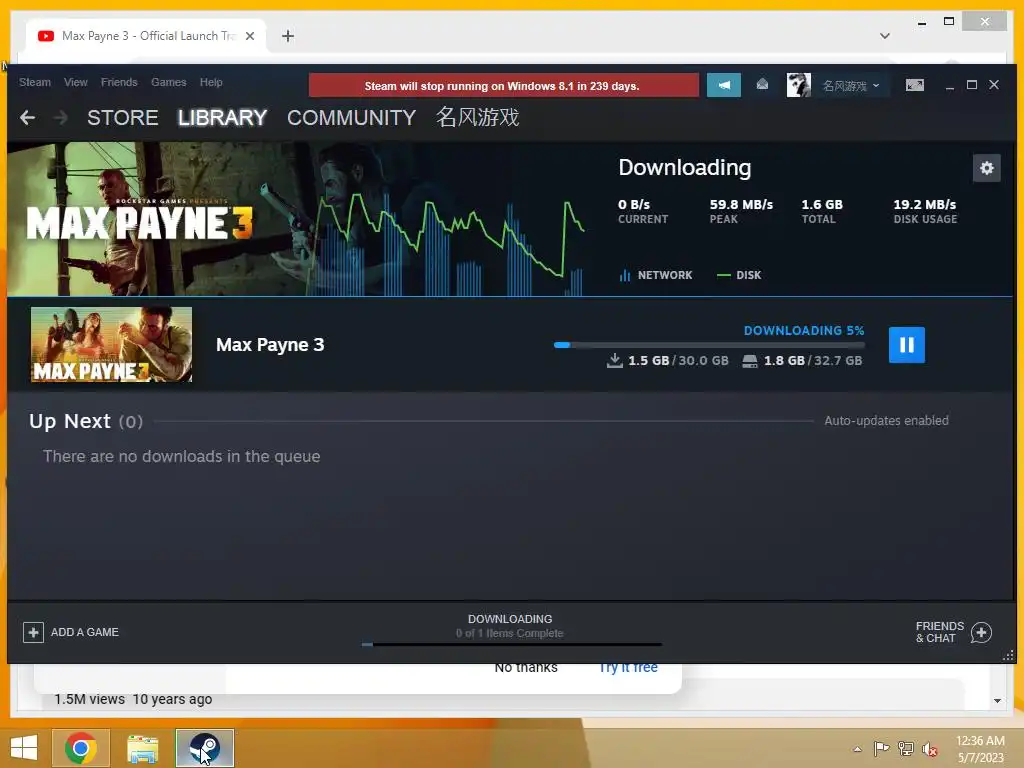Viewport: 1024px width, 768px height.
Task: Click the FRIENDS & CHAT label
Action: tap(940, 632)
